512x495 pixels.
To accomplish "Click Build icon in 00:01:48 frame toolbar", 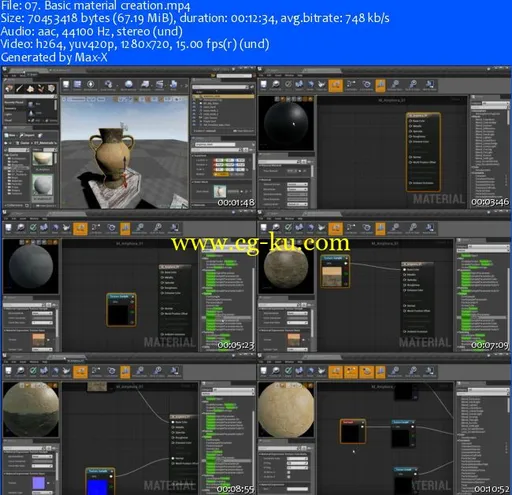I will coord(174,85).
